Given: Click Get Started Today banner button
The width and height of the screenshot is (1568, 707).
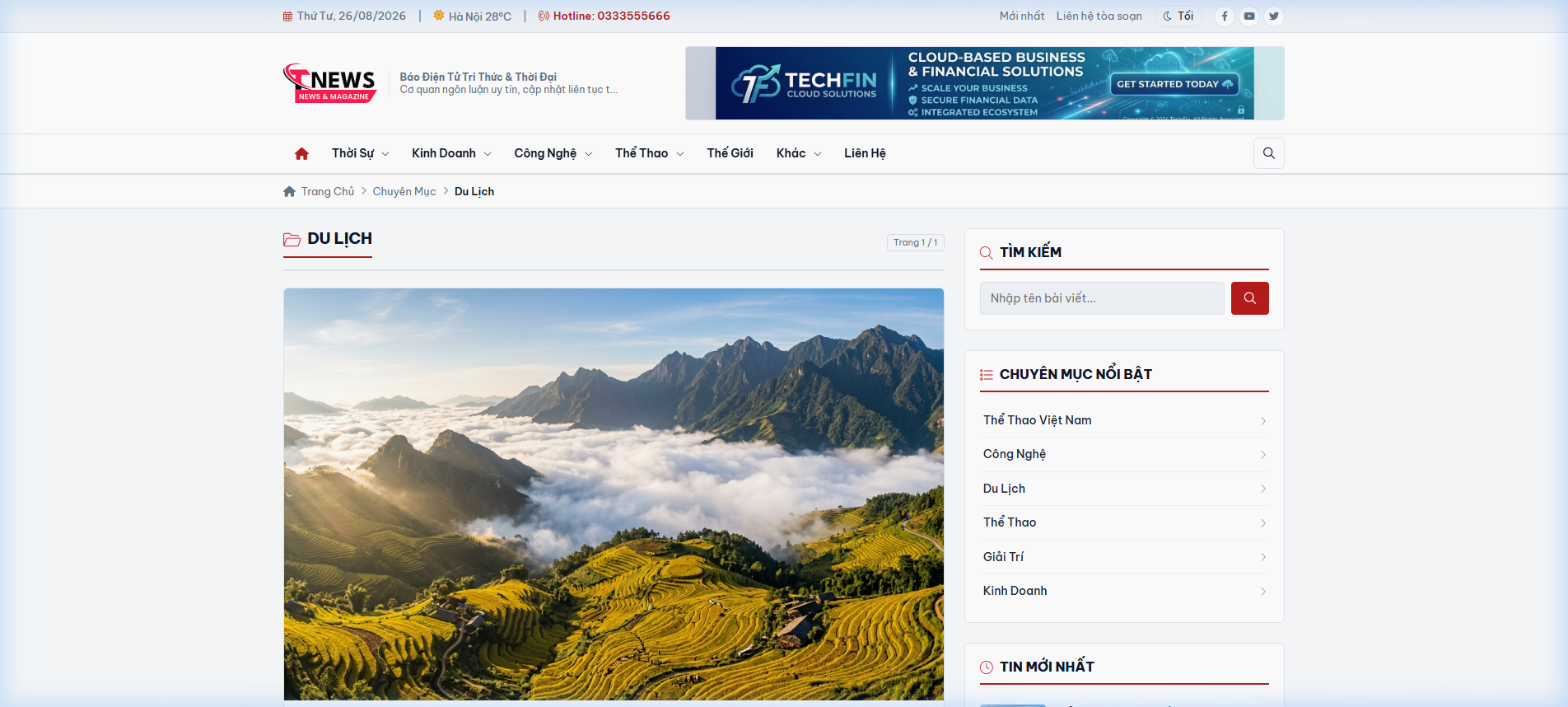Looking at the screenshot, I should tap(1174, 84).
